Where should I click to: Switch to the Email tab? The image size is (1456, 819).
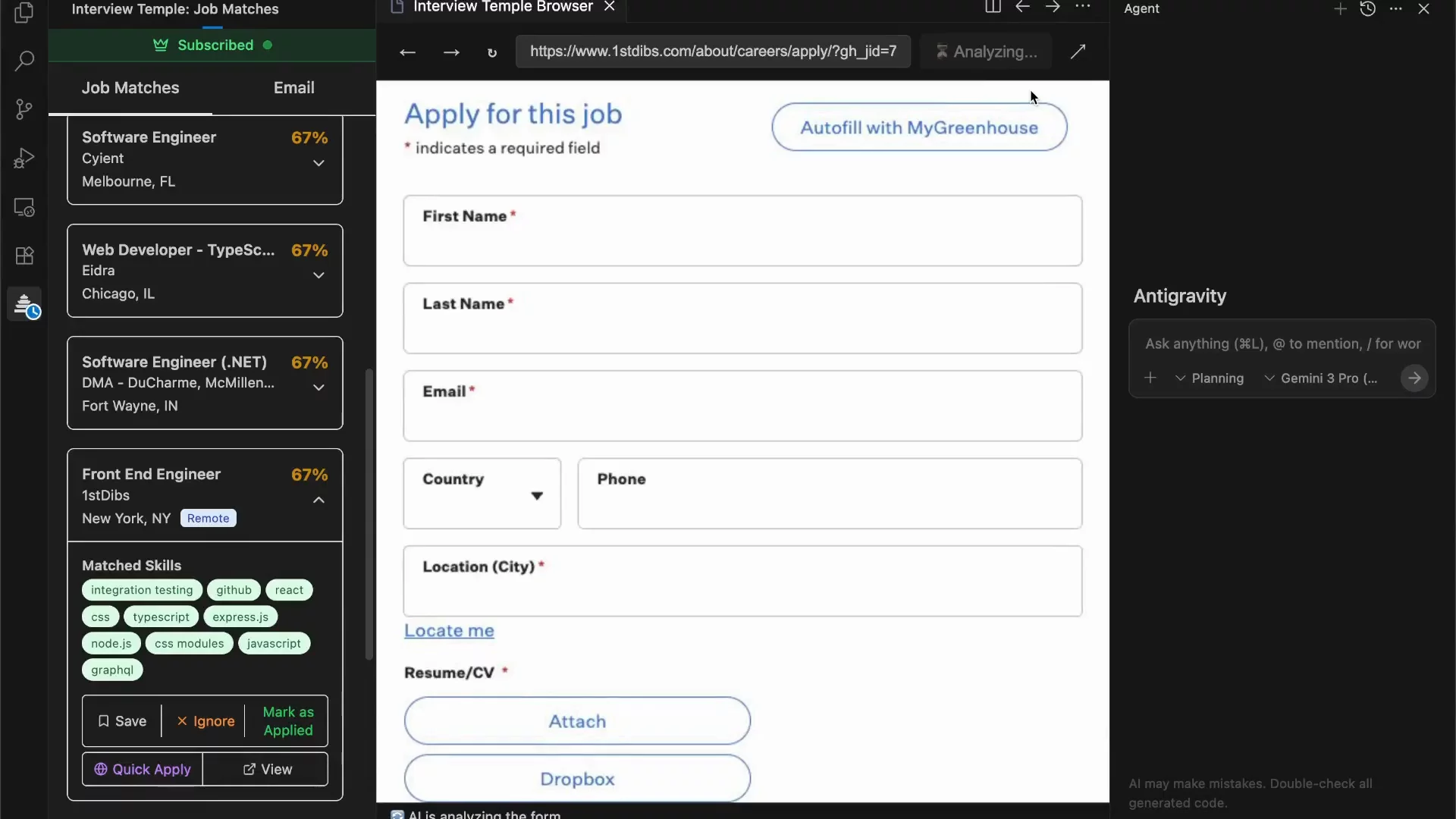(293, 88)
